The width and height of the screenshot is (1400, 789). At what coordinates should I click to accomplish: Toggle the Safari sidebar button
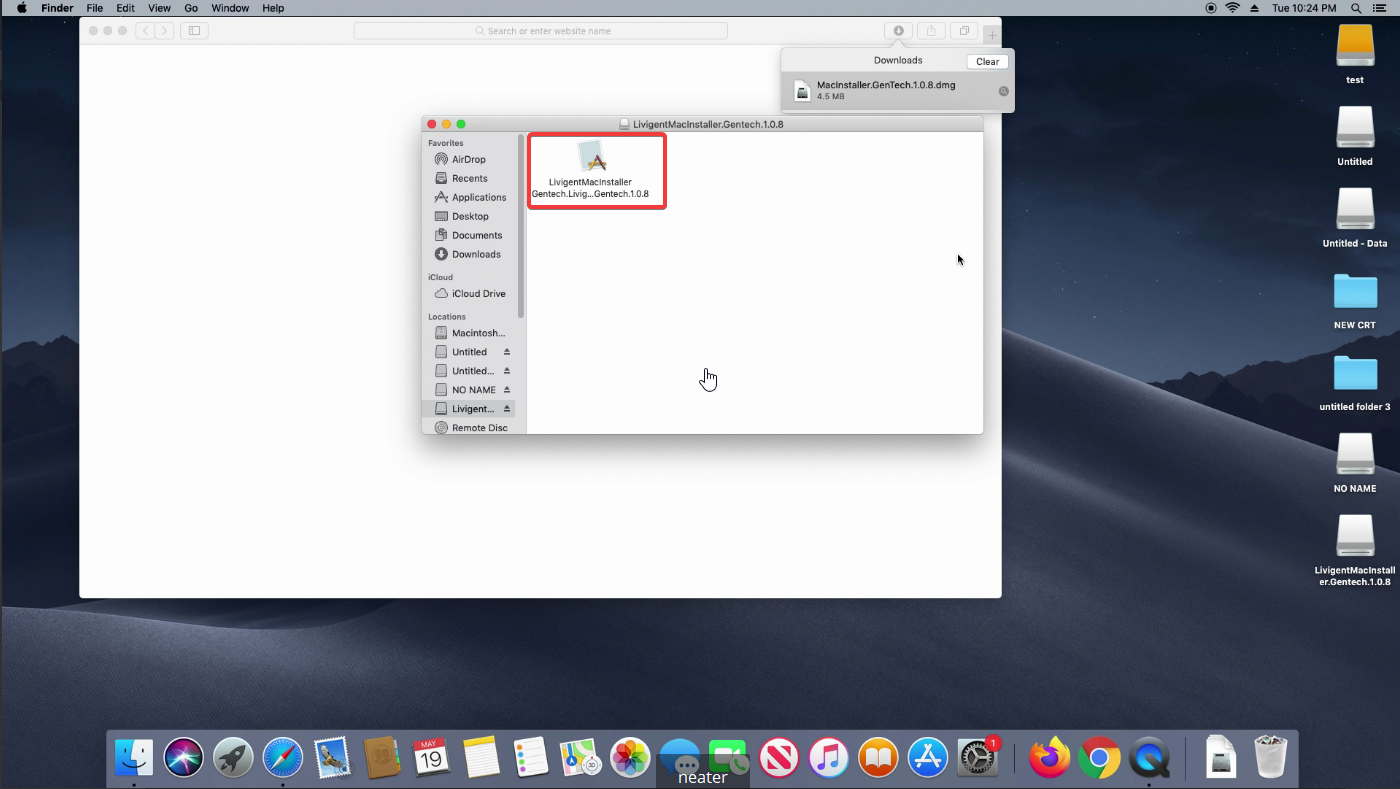pos(195,31)
